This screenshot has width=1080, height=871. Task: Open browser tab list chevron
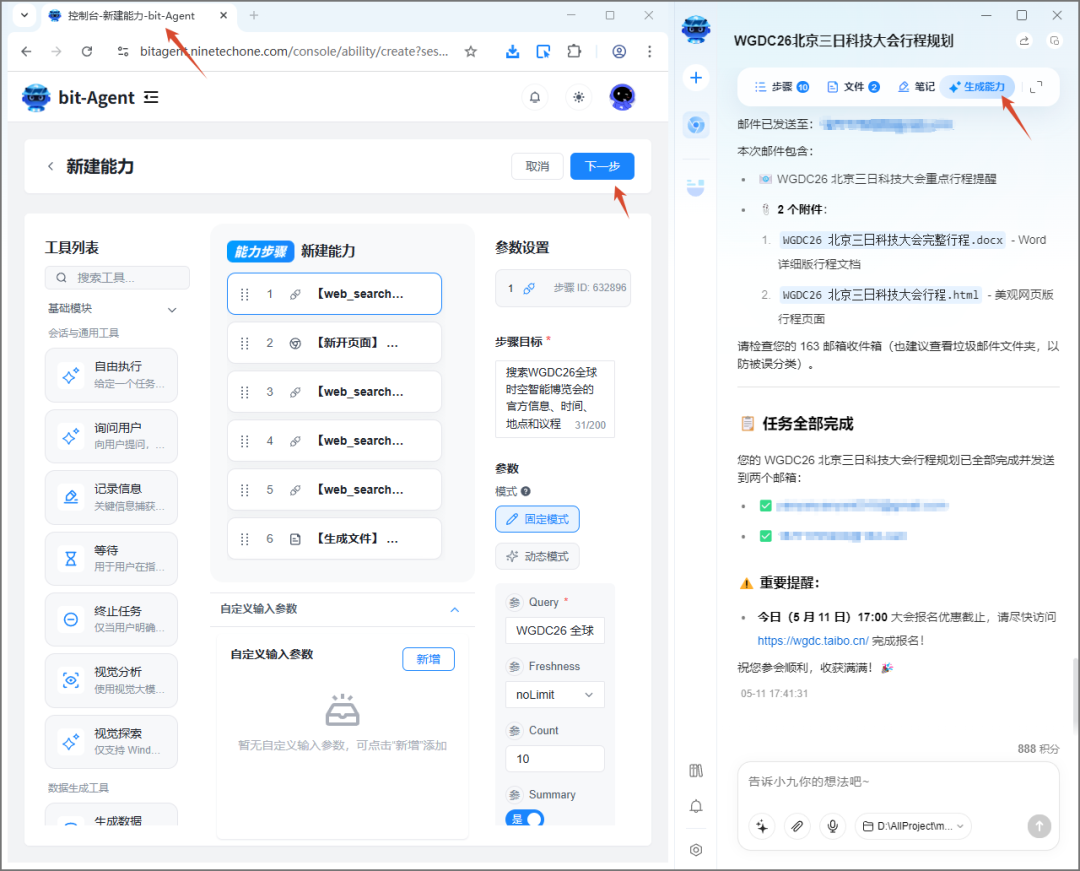pyautogui.click(x=24, y=15)
